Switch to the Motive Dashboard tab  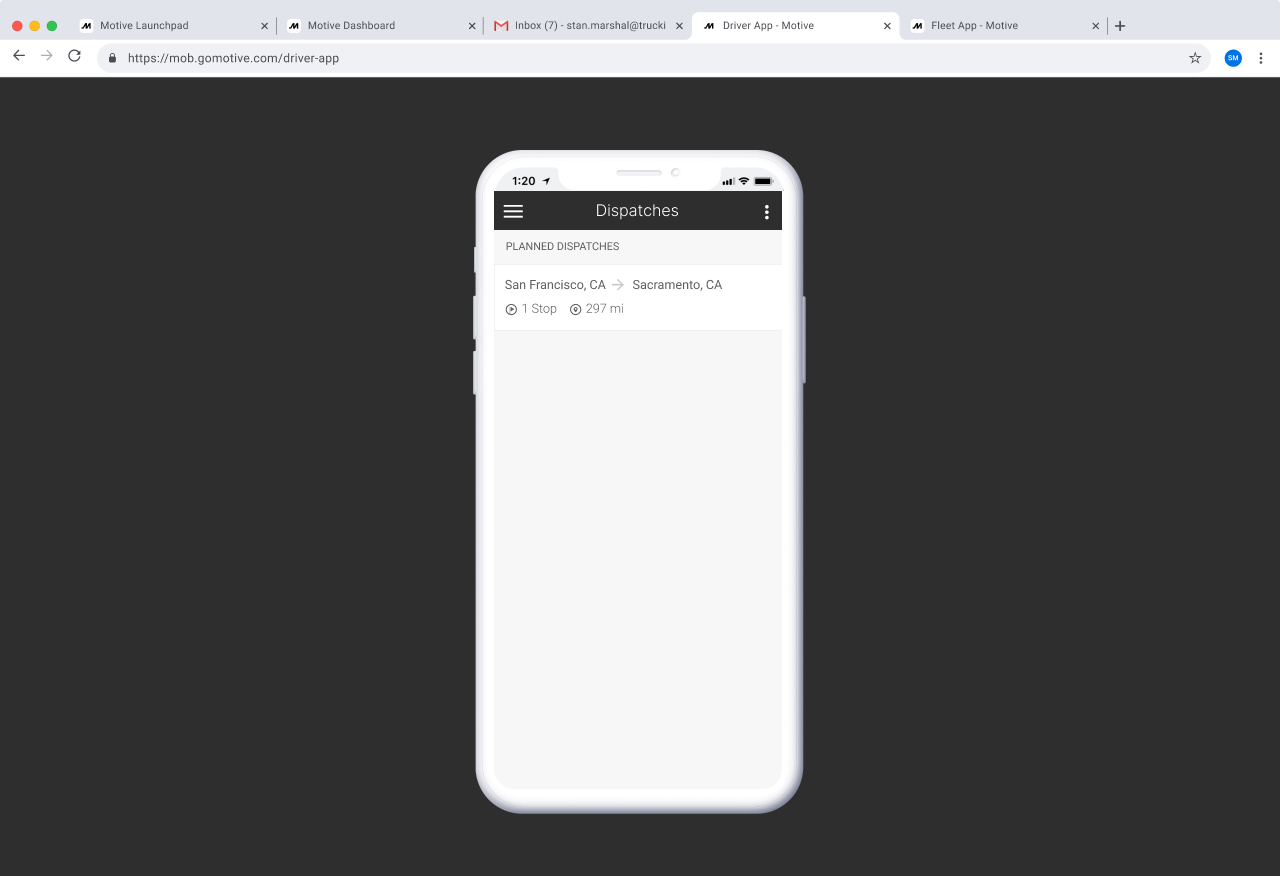370,25
